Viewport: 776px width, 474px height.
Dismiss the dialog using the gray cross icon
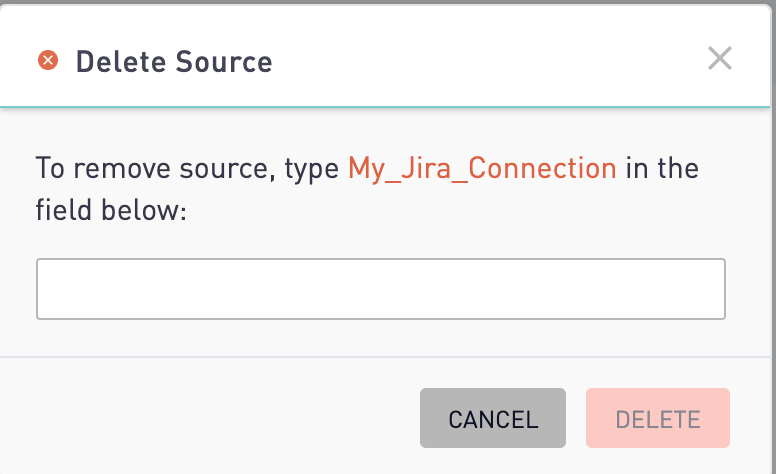(720, 58)
